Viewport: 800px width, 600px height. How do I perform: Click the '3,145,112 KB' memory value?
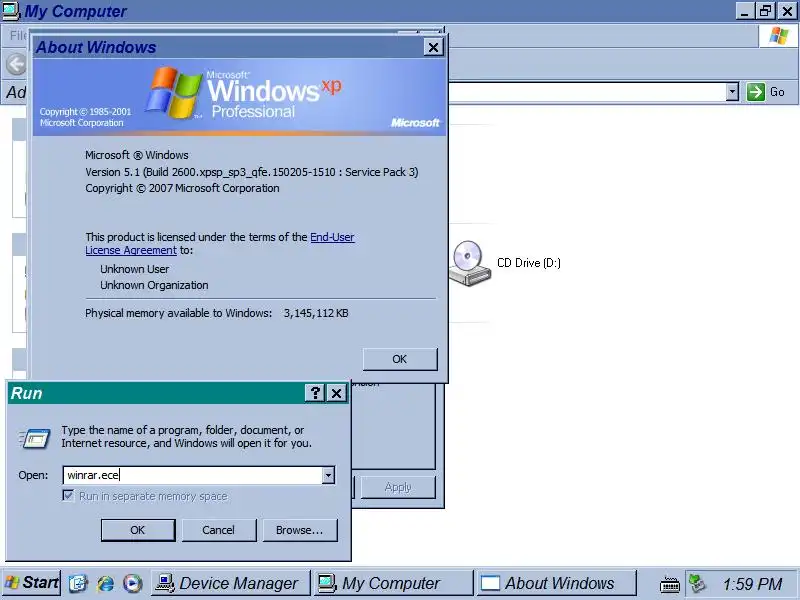tap(316, 313)
